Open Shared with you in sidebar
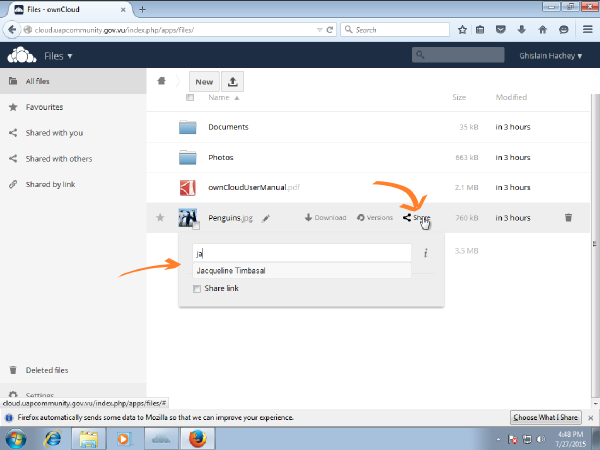The height and width of the screenshot is (450, 600). pyautogui.click(x=73, y=133)
